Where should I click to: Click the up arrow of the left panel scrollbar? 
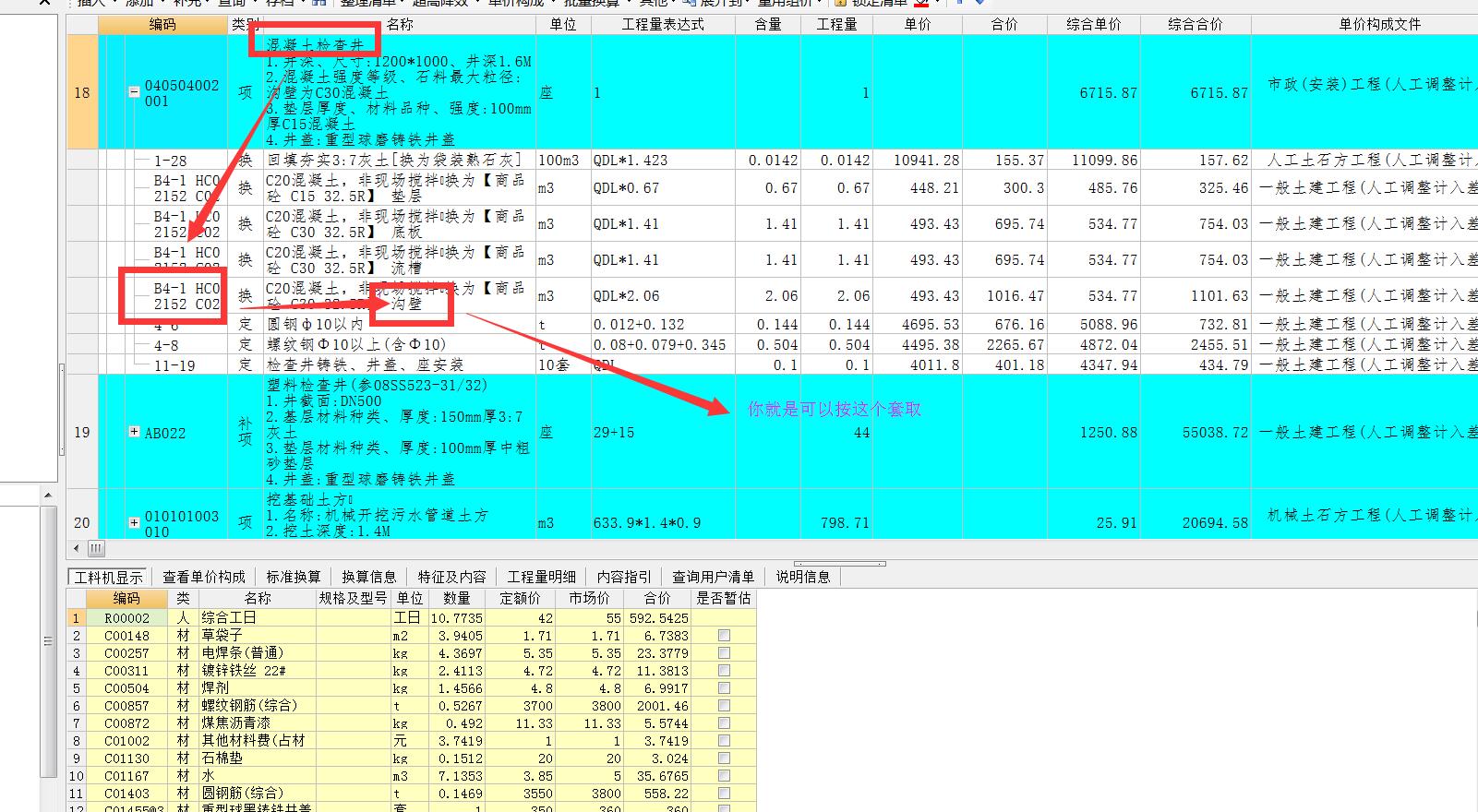coord(48,496)
